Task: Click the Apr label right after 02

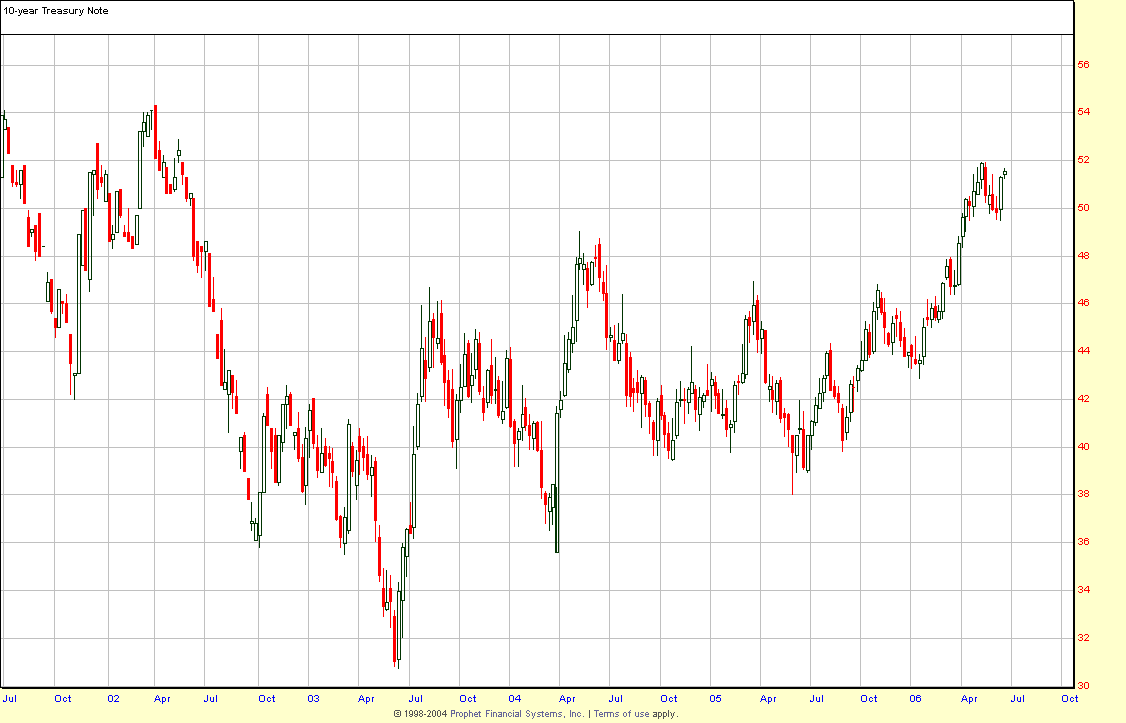Action: (x=162, y=699)
